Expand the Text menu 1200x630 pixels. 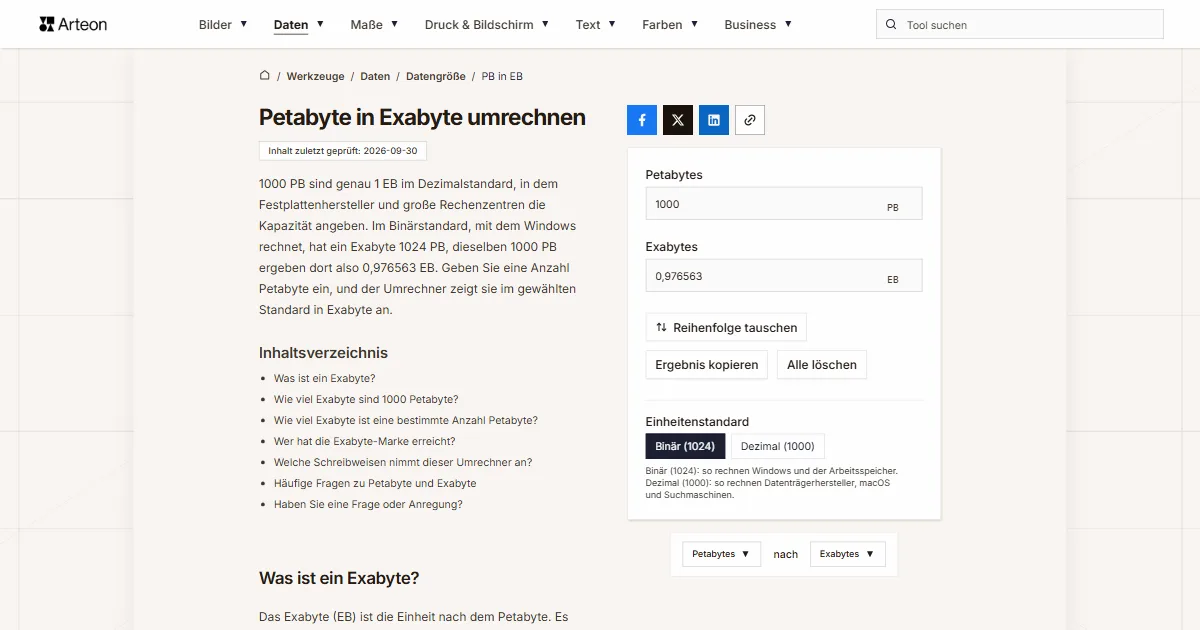click(596, 24)
